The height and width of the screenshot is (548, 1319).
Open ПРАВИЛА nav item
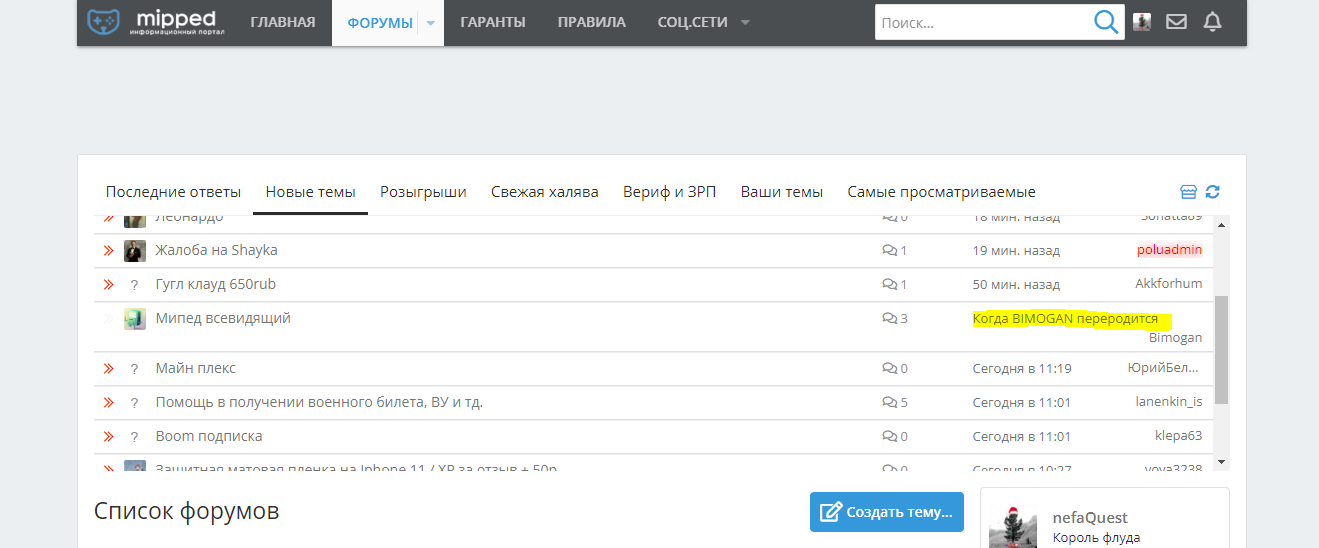(592, 22)
